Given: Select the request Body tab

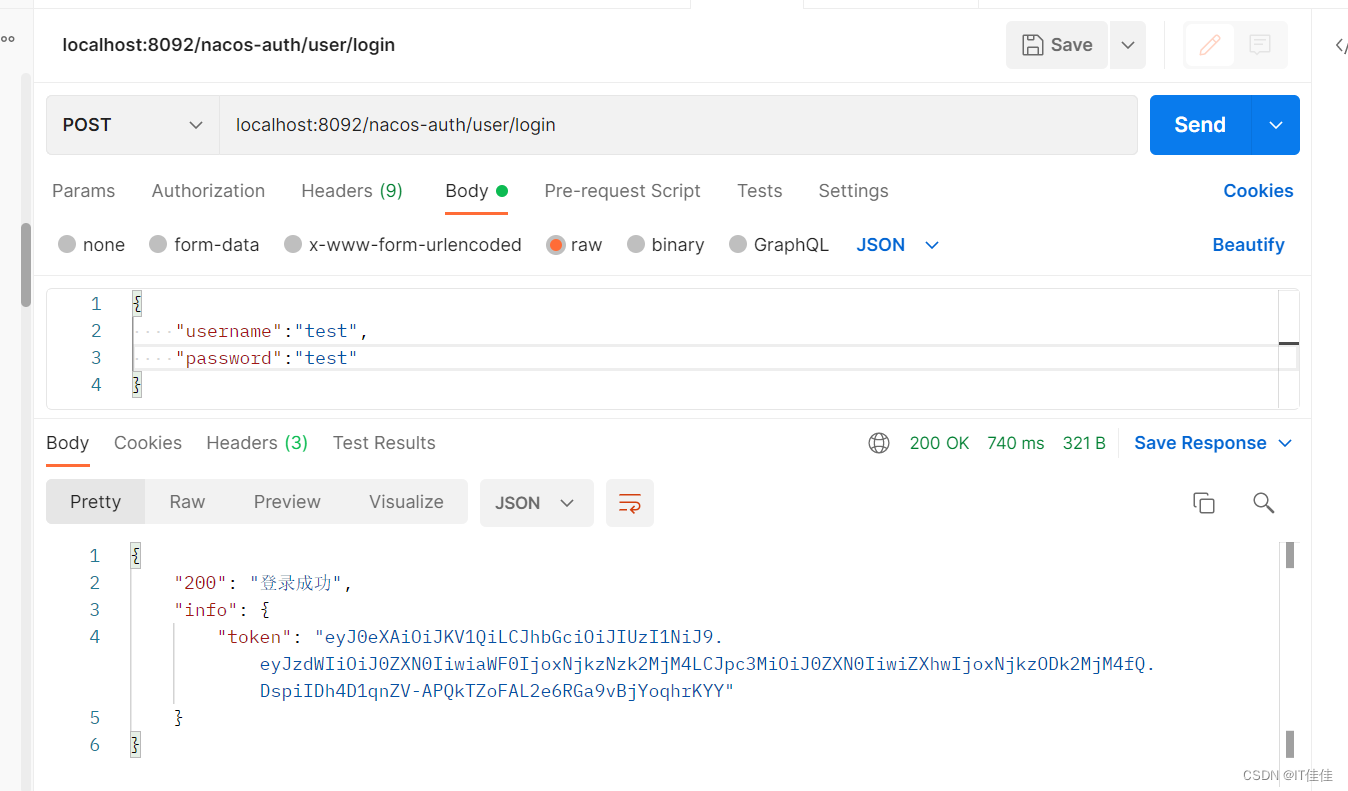Looking at the screenshot, I should (476, 191).
